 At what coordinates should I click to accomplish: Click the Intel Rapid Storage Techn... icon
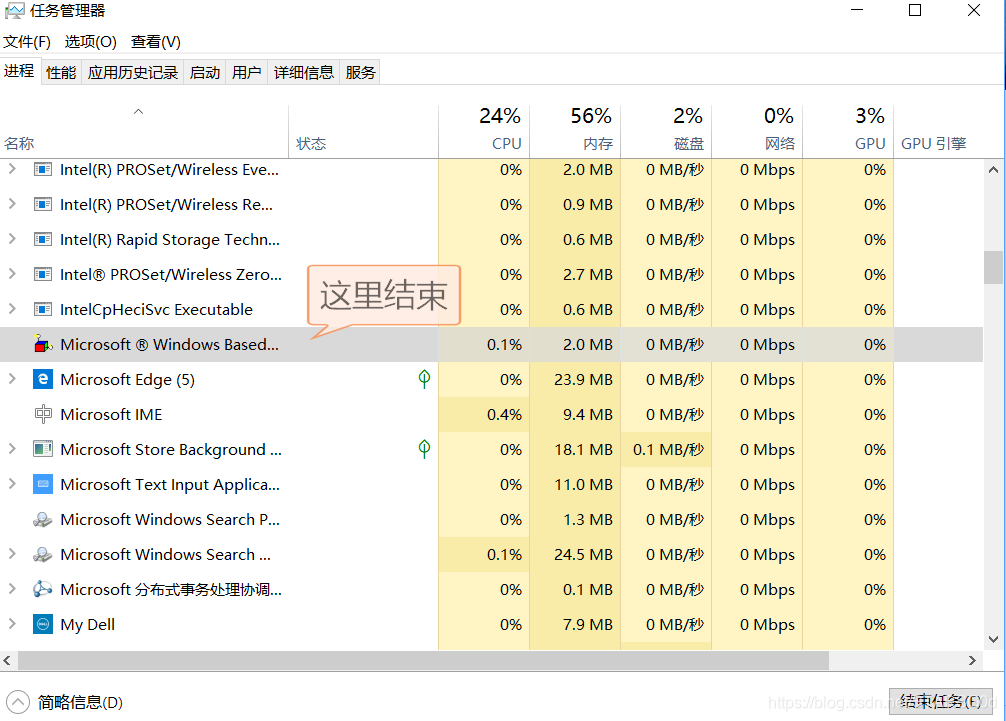42,240
